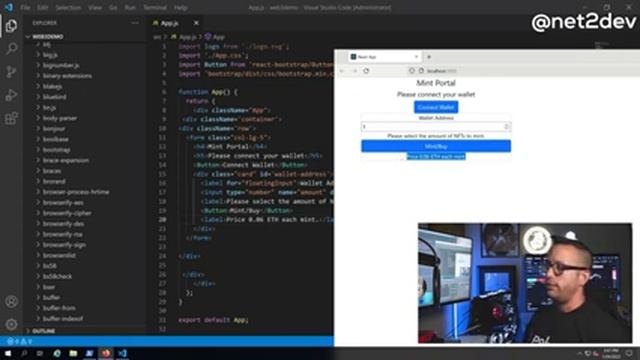This screenshot has width=640, height=360.
Task: Click the Explorer panel more actions ellipsis
Action: (x=135, y=23)
